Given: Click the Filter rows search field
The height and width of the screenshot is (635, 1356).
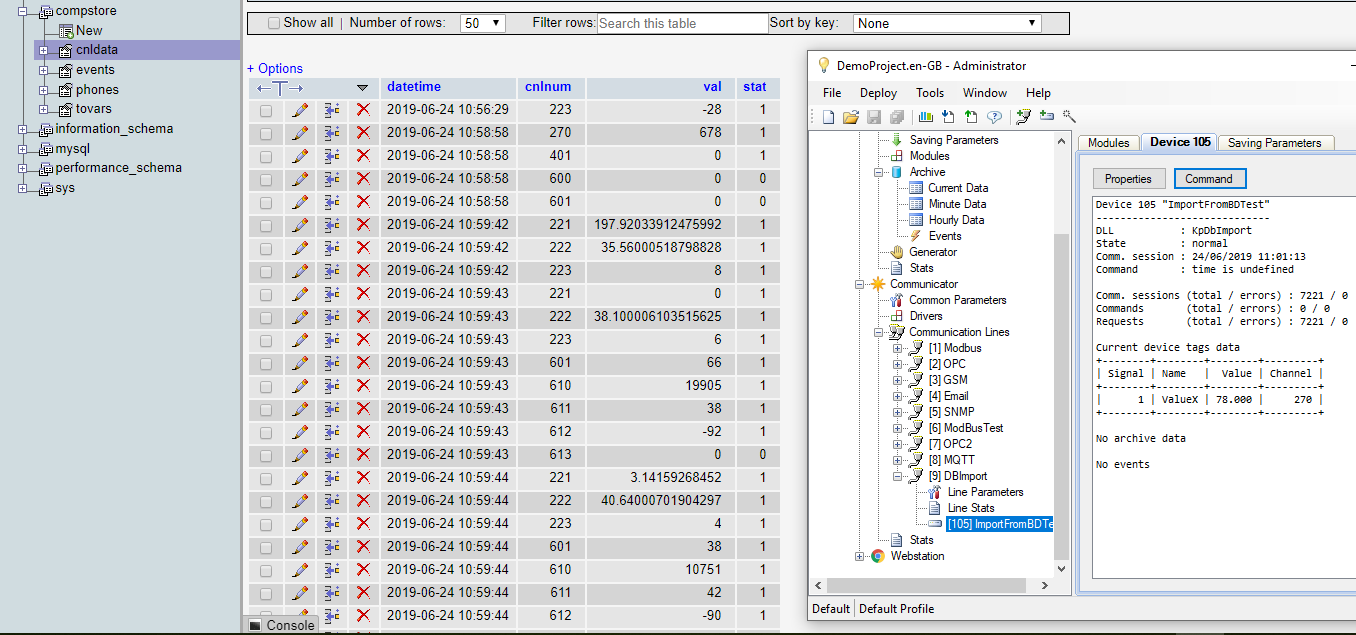Looking at the screenshot, I should pos(683,23).
